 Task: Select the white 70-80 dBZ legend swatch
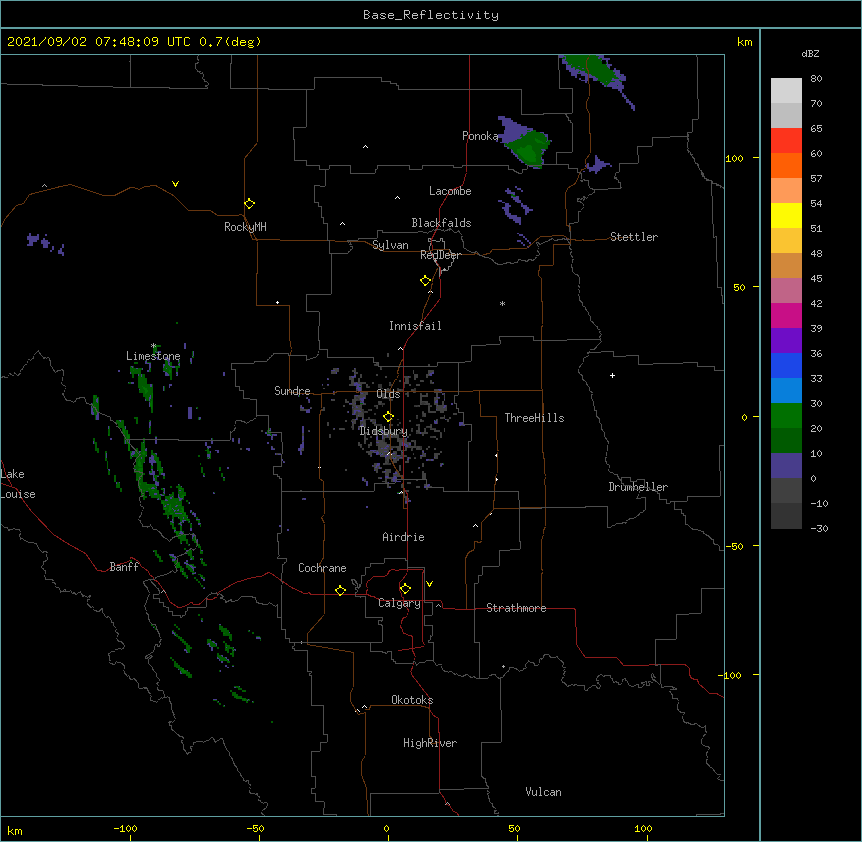(786, 91)
